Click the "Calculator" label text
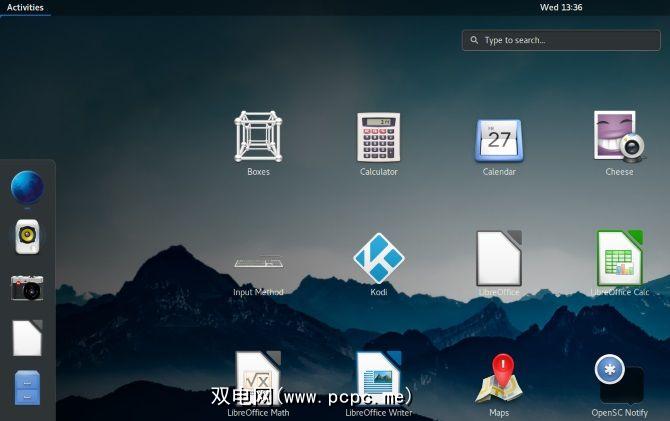The height and width of the screenshot is (421, 670). (x=379, y=172)
